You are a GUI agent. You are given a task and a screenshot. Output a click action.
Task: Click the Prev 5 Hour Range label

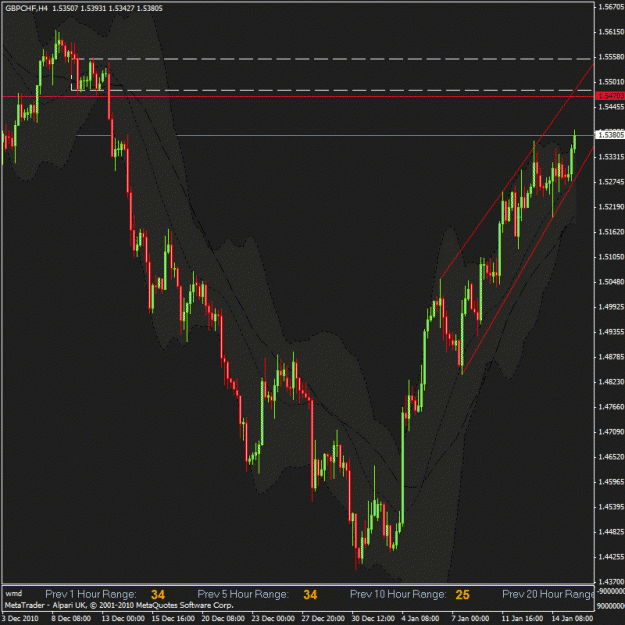click(243, 594)
